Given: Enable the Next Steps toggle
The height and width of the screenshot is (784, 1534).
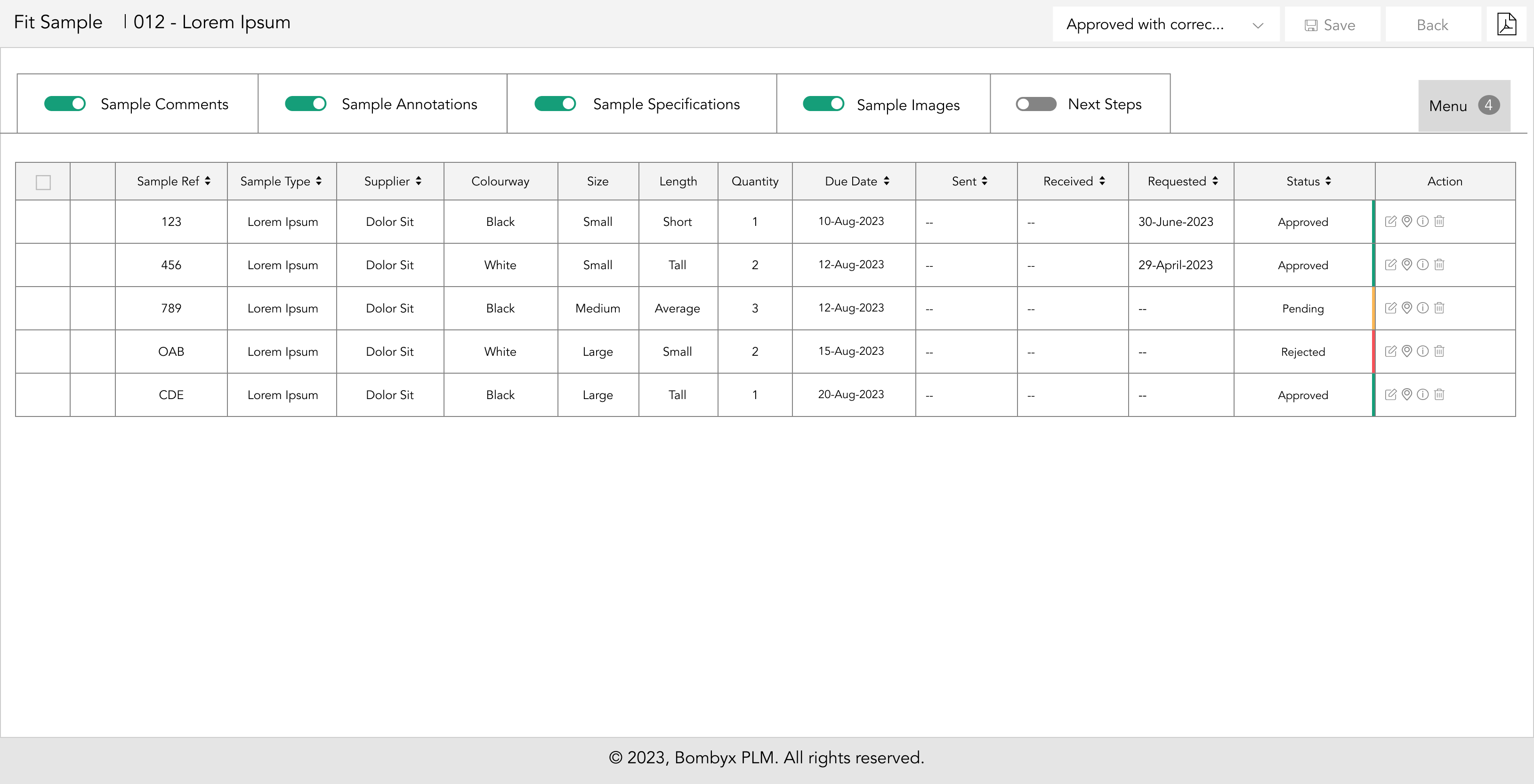Looking at the screenshot, I should click(x=1036, y=104).
